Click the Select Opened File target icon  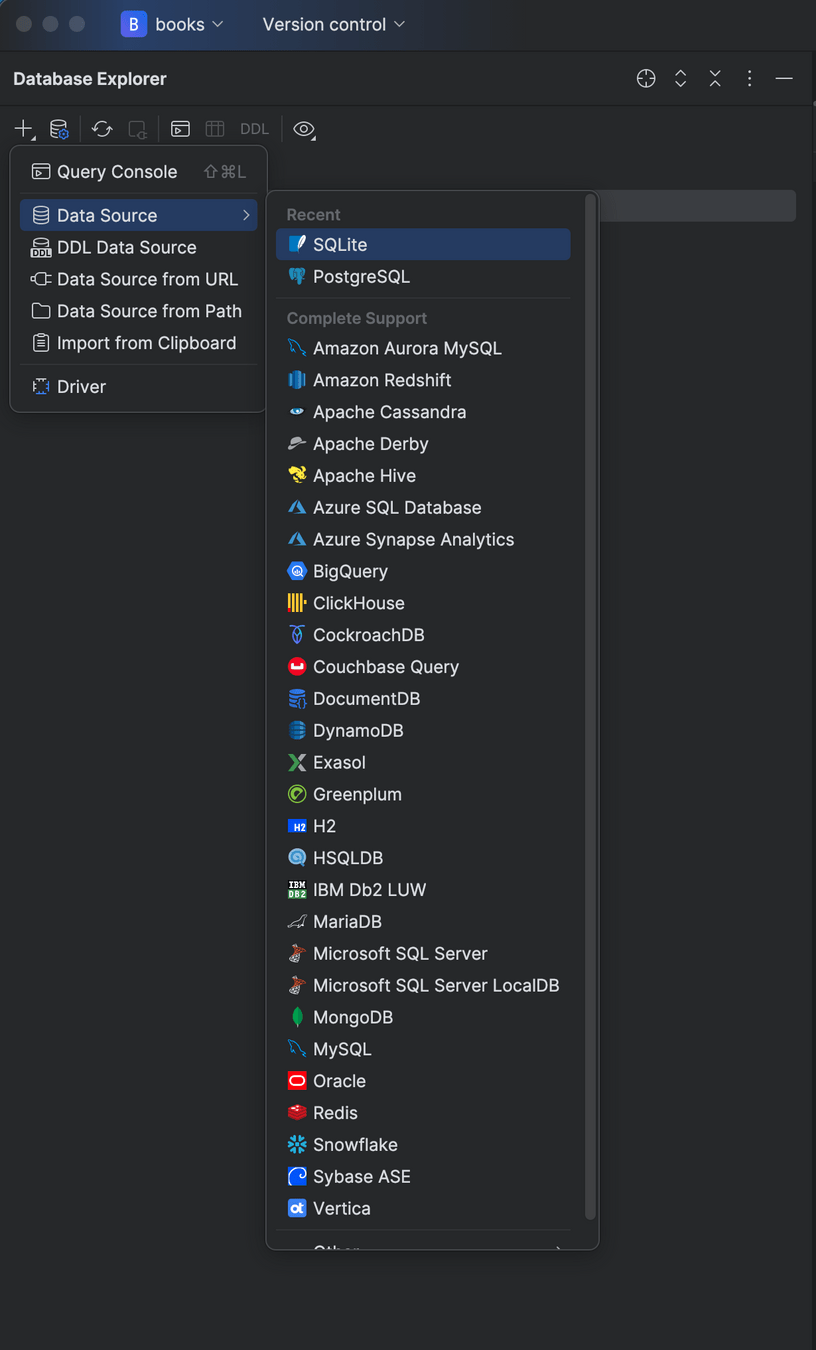pyautogui.click(x=646, y=79)
